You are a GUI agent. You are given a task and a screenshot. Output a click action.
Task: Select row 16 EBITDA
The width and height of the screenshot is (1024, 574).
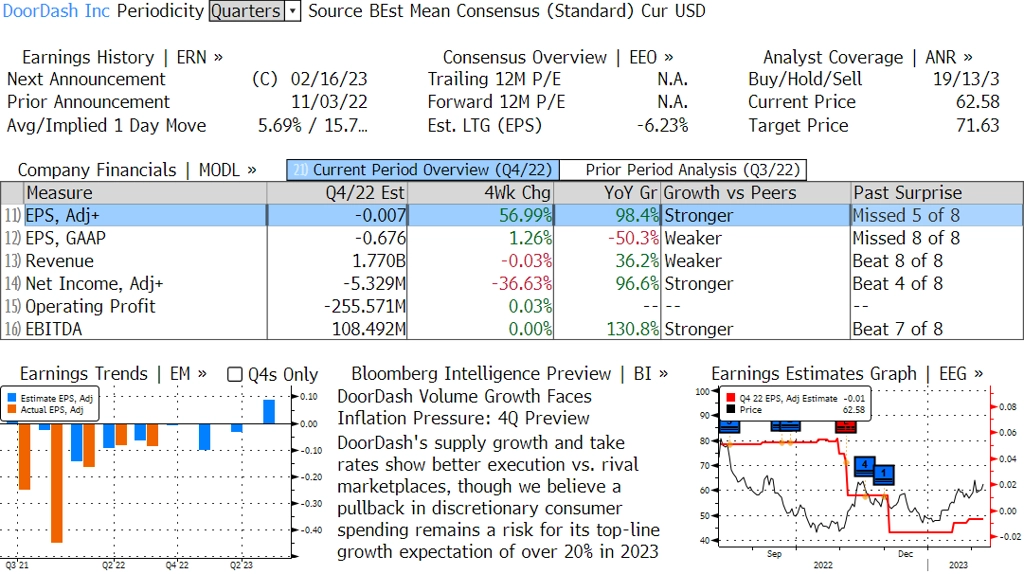tap(512, 328)
